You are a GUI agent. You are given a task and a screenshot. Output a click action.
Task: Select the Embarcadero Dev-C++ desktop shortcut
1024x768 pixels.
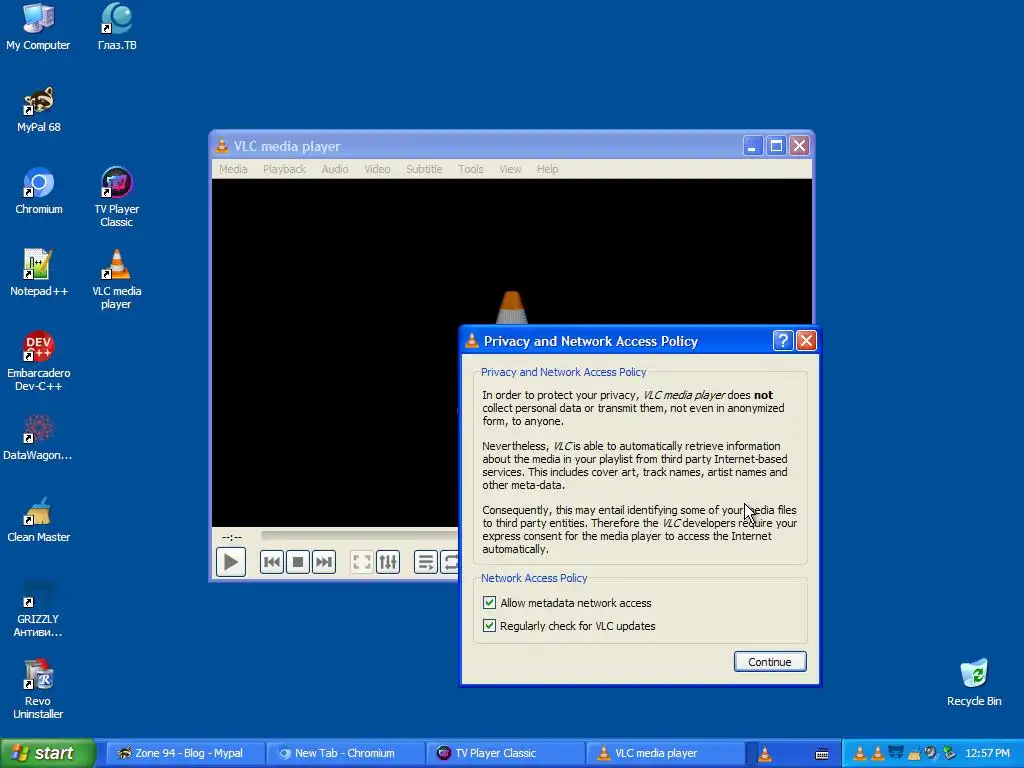[39, 362]
